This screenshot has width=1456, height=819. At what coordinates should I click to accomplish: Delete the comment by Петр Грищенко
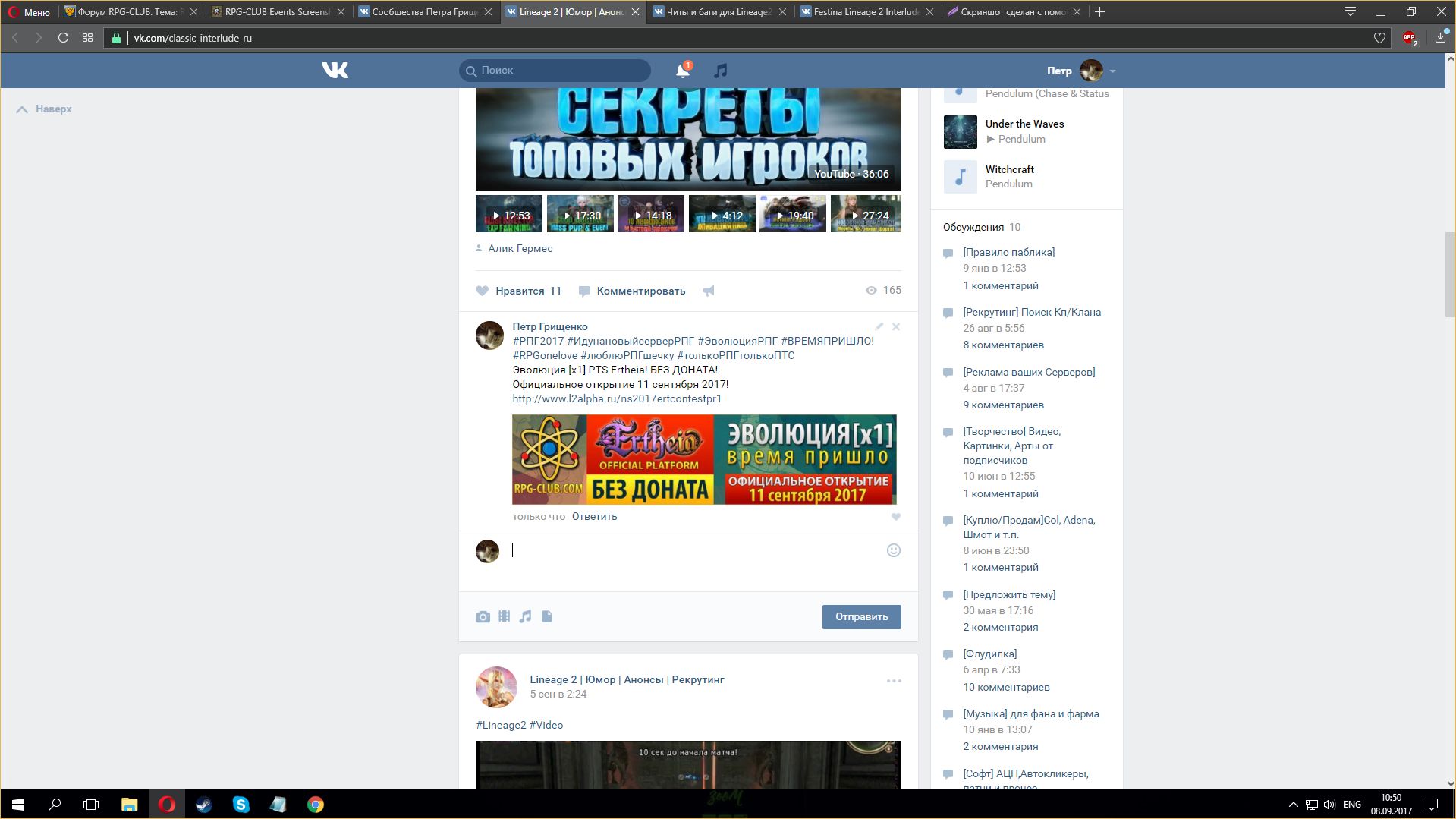coord(896,326)
